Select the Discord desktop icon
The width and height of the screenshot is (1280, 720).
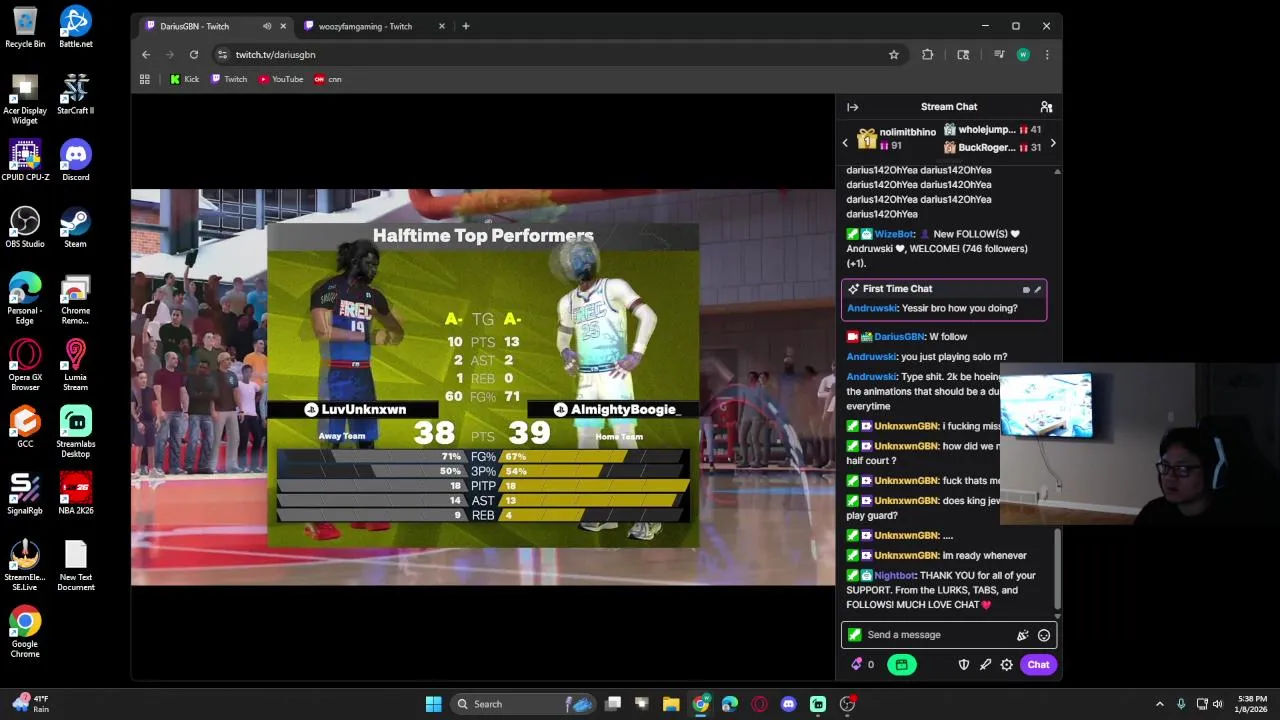click(75, 161)
